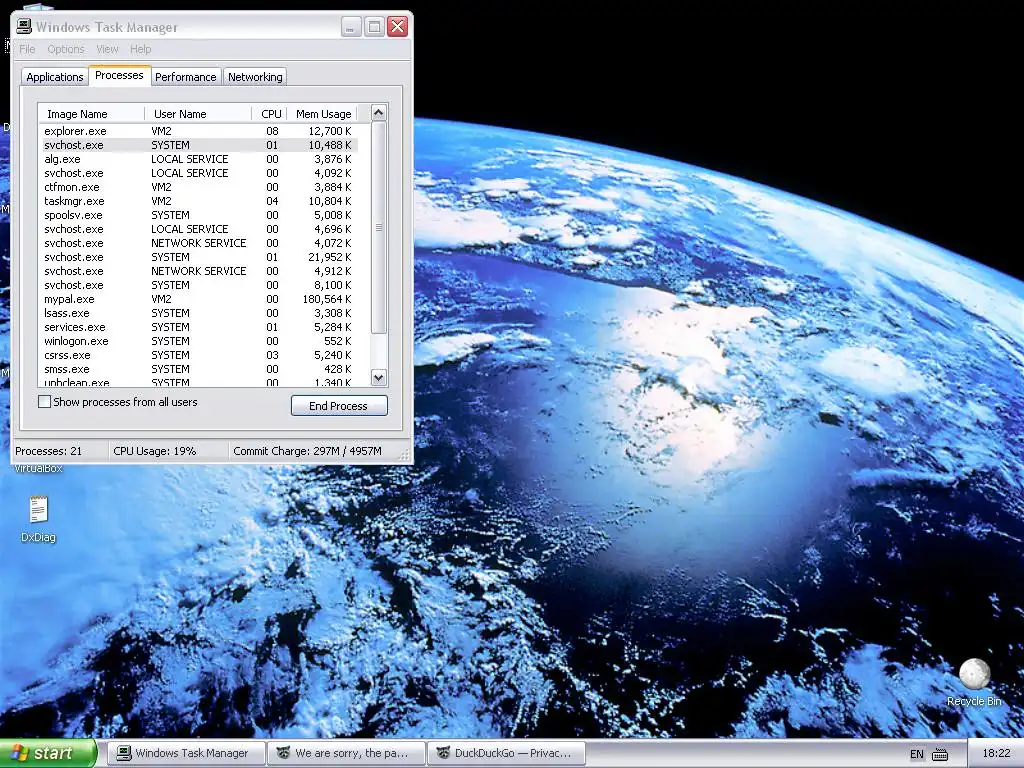1024x768 pixels.
Task: Click the VirtualBox desktop shortcut label
Action: click(x=38, y=468)
